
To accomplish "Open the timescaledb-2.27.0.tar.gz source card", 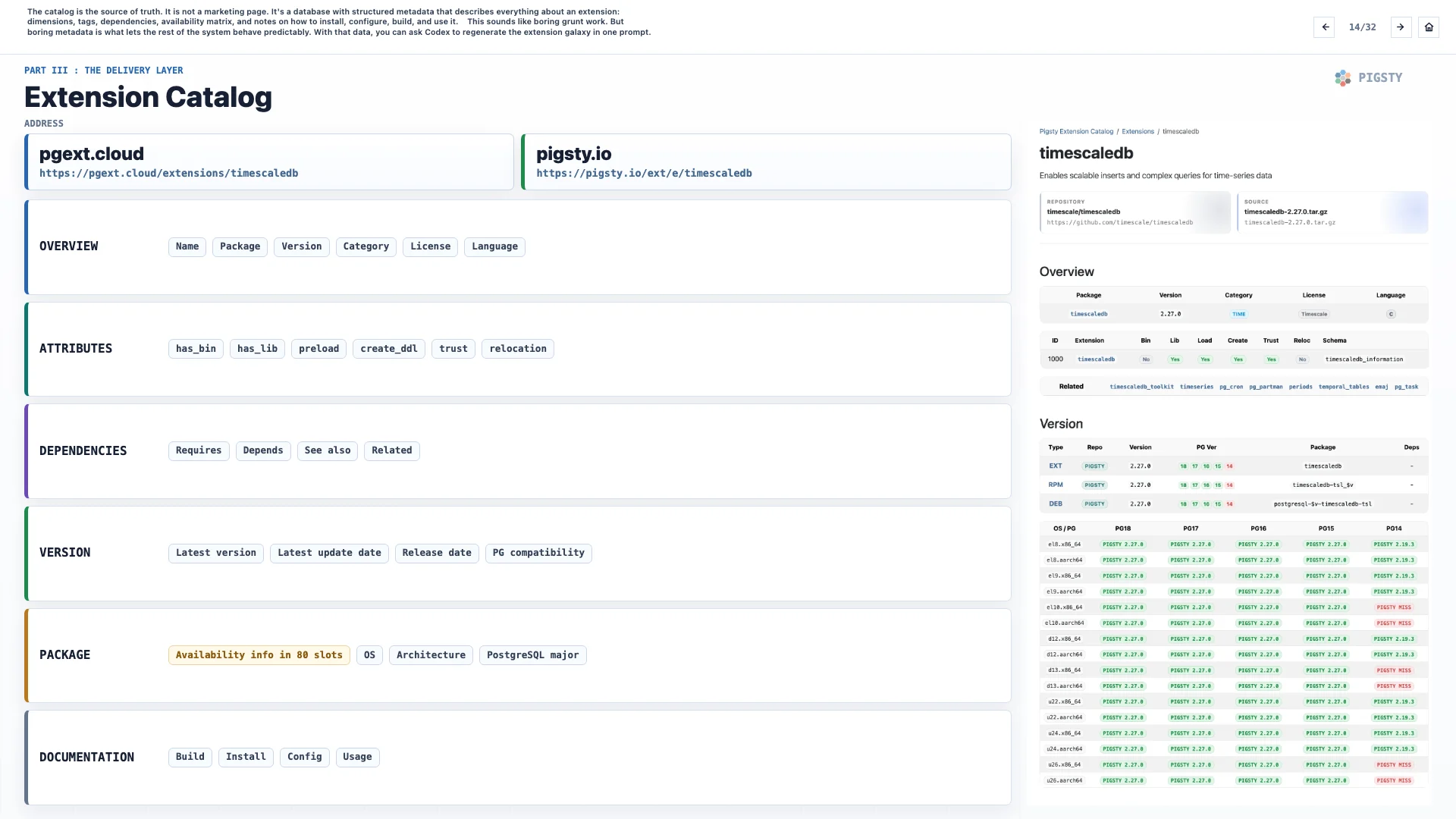I will coord(1332,212).
